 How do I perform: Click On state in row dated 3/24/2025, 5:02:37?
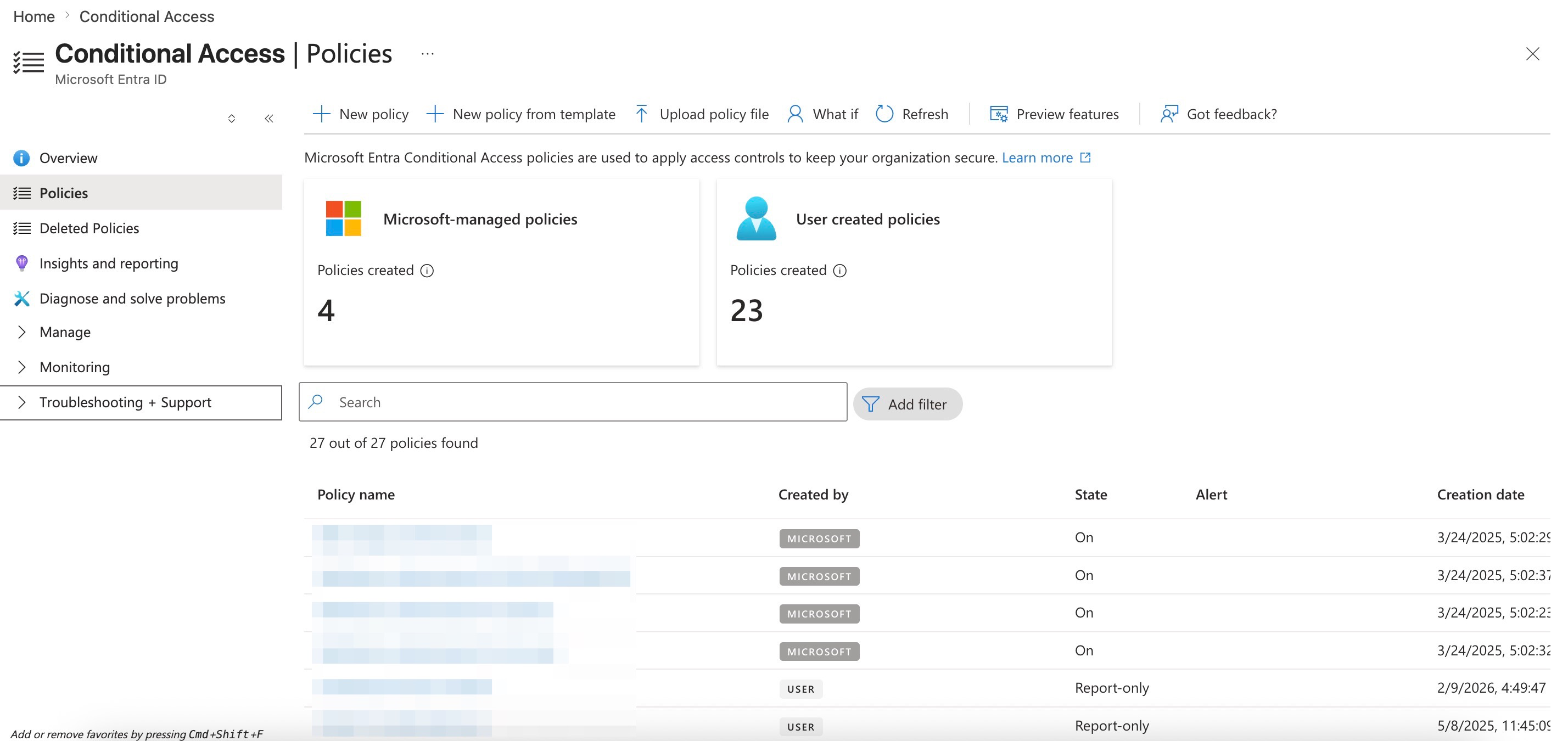[x=1083, y=575]
